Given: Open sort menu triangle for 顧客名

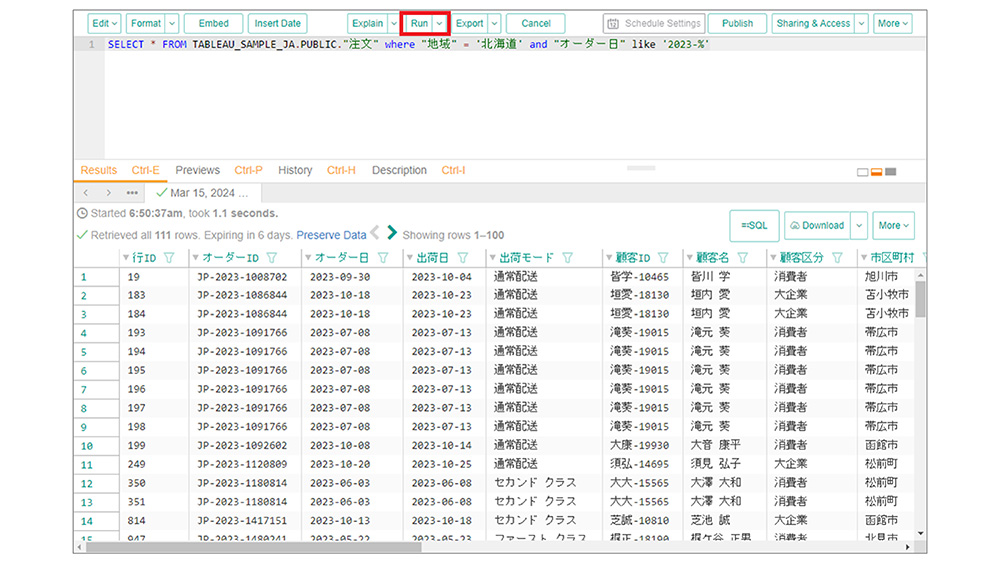Looking at the screenshot, I should 689,258.
